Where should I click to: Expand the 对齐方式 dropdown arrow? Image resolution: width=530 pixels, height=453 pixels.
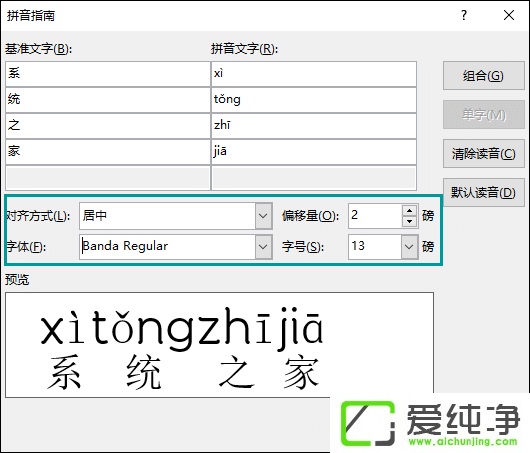coord(263,216)
